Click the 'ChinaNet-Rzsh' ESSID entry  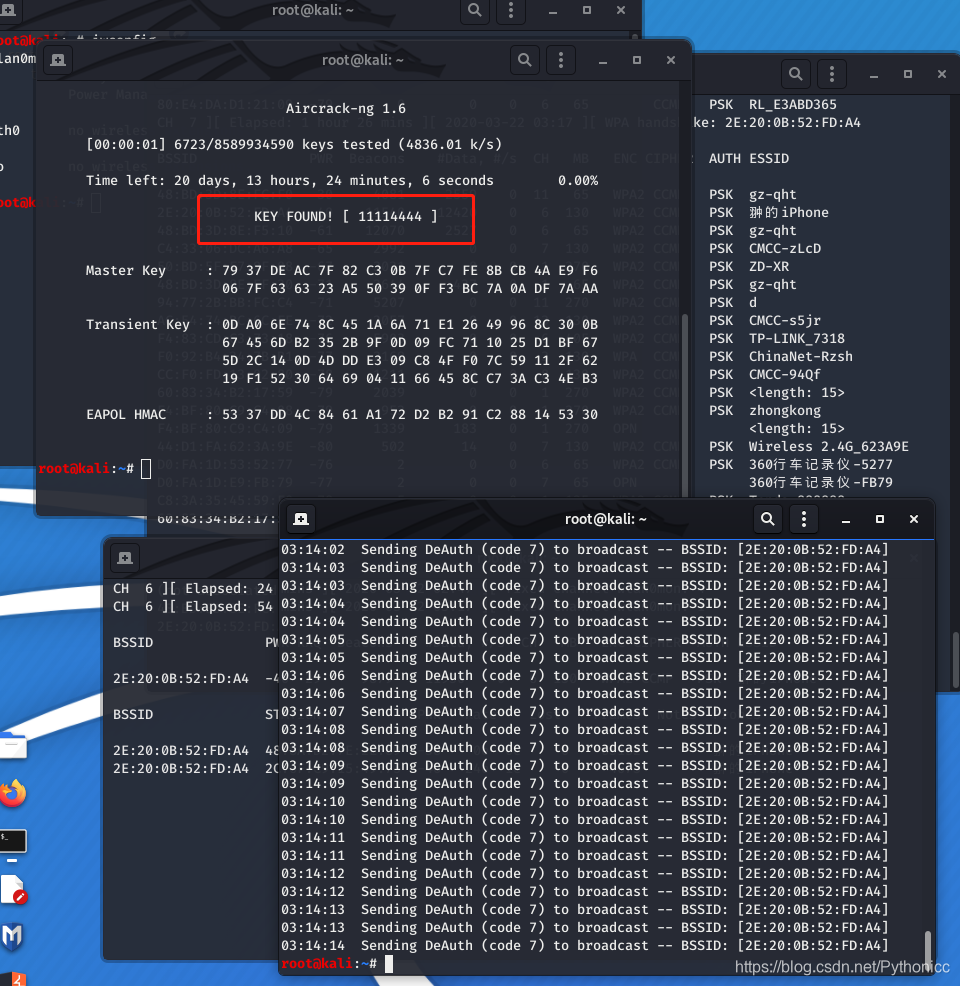click(x=800, y=357)
